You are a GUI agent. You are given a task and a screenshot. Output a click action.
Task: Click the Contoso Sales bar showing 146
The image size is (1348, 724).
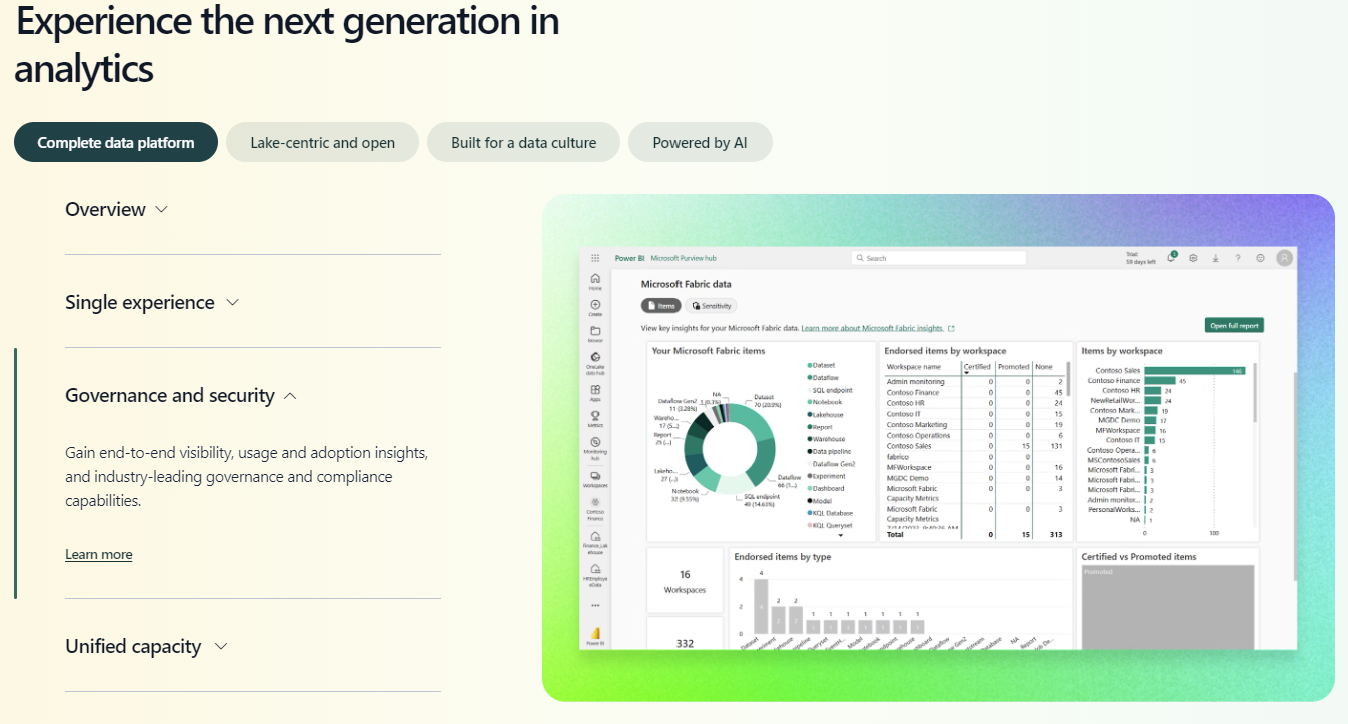click(1195, 370)
